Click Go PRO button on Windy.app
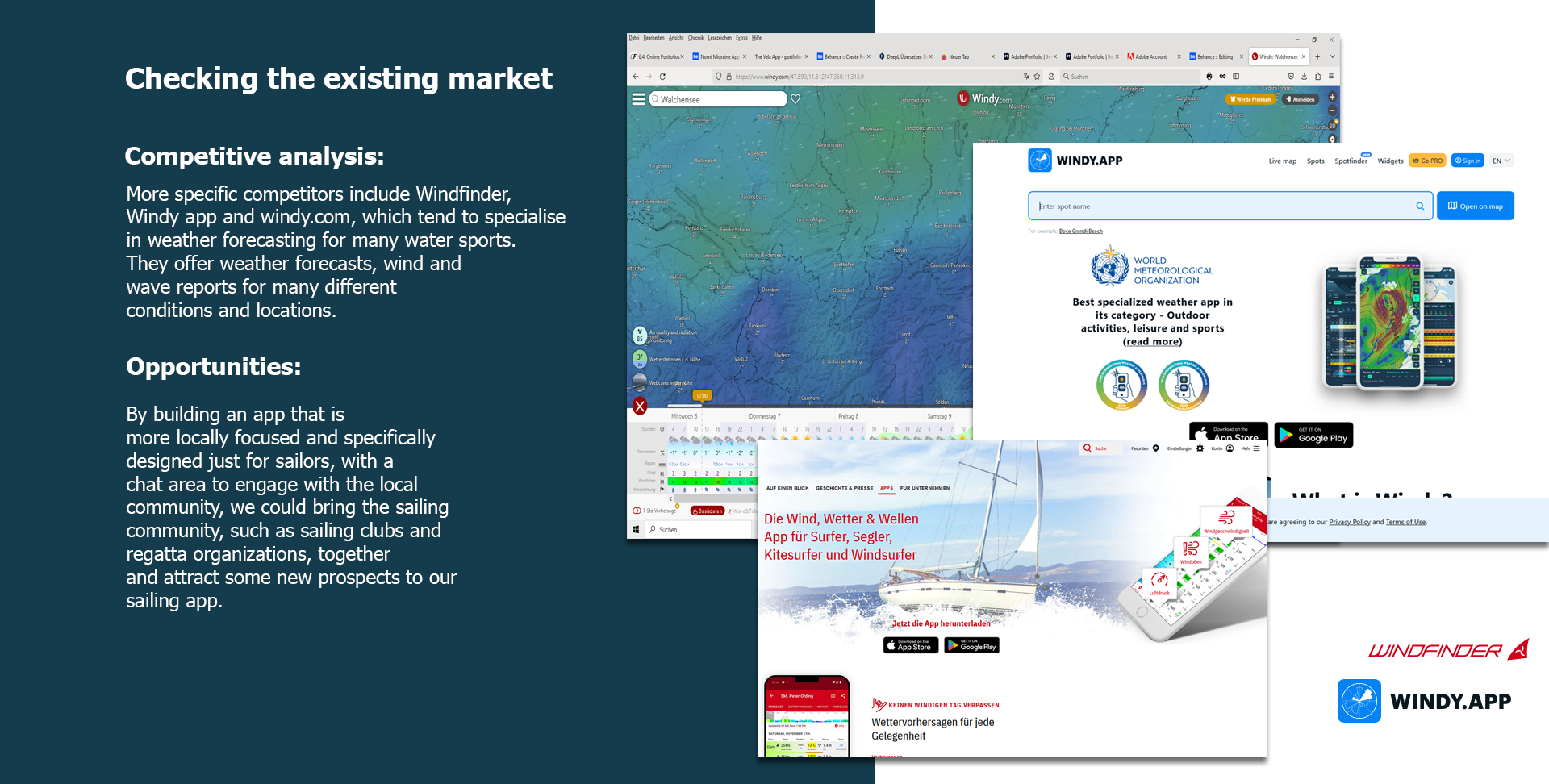This screenshot has height=784, width=1549. [1427, 161]
